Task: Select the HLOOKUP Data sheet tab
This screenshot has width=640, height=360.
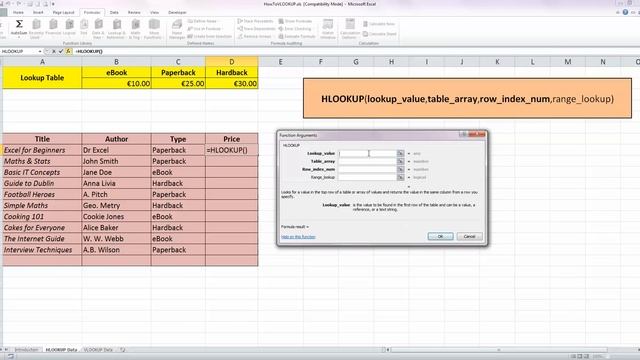Action: click(x=61, y=350)
